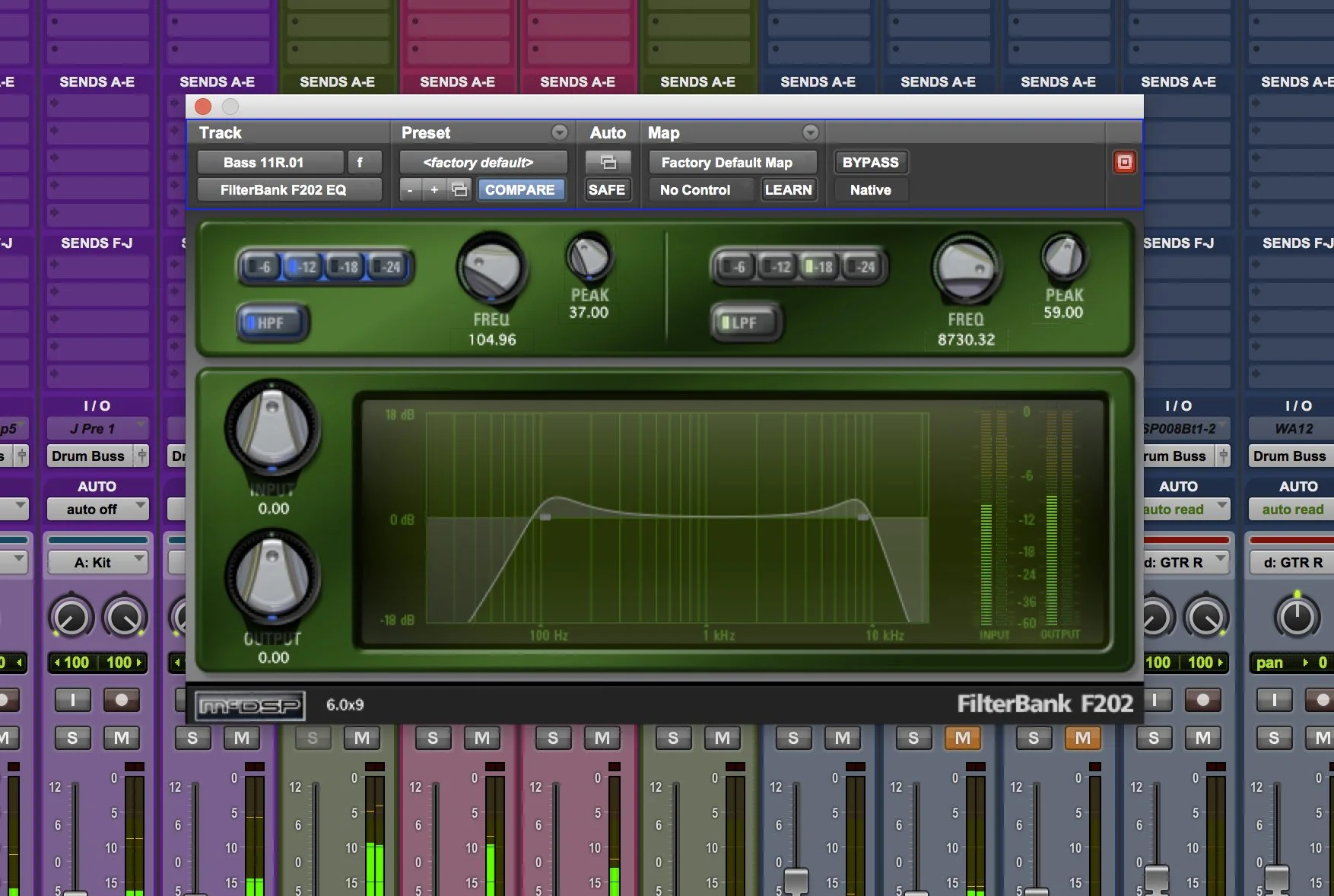Click the McDSP logo
Viewport: 1334px width, 896px height.
(249, 705)
